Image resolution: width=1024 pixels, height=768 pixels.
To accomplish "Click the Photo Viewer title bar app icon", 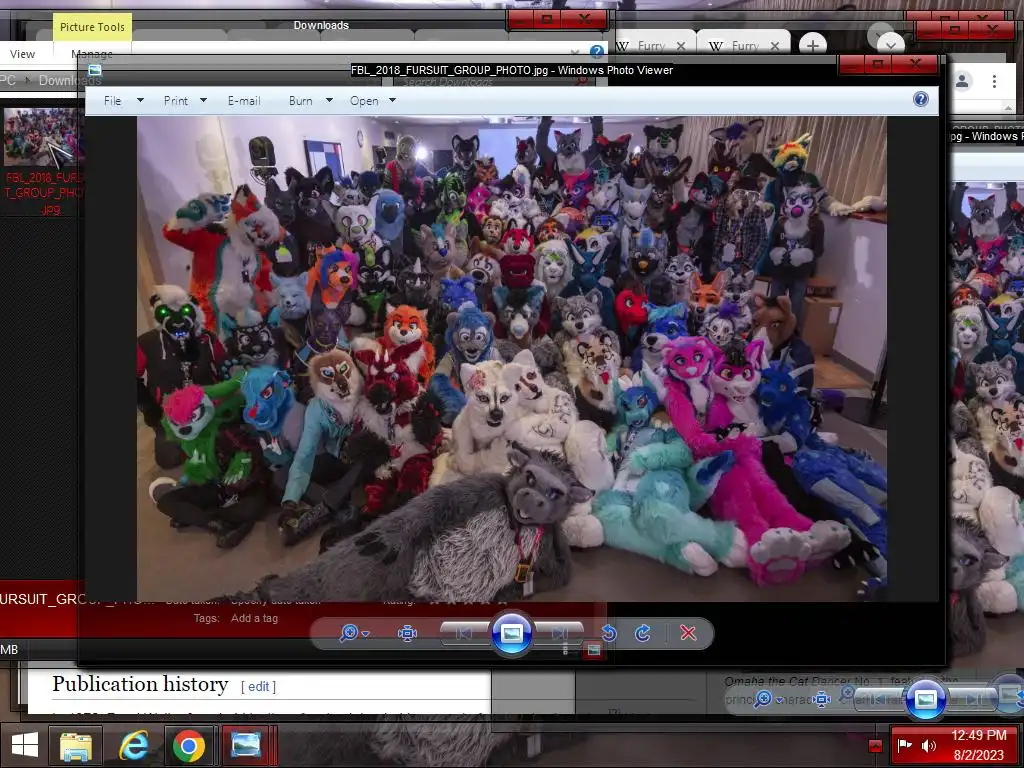I will click(x=95, y=70).
